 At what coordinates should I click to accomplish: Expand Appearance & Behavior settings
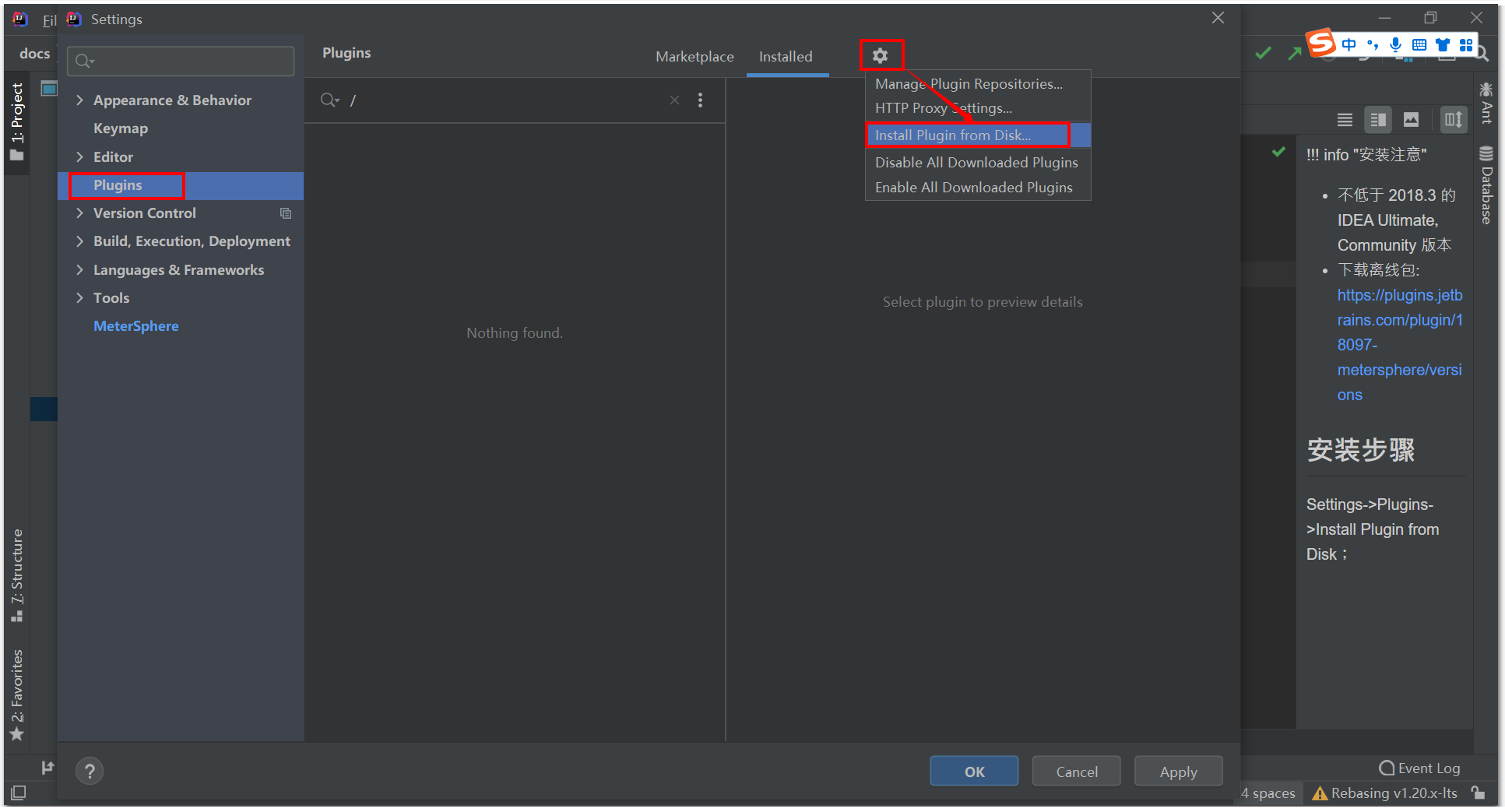79,100
